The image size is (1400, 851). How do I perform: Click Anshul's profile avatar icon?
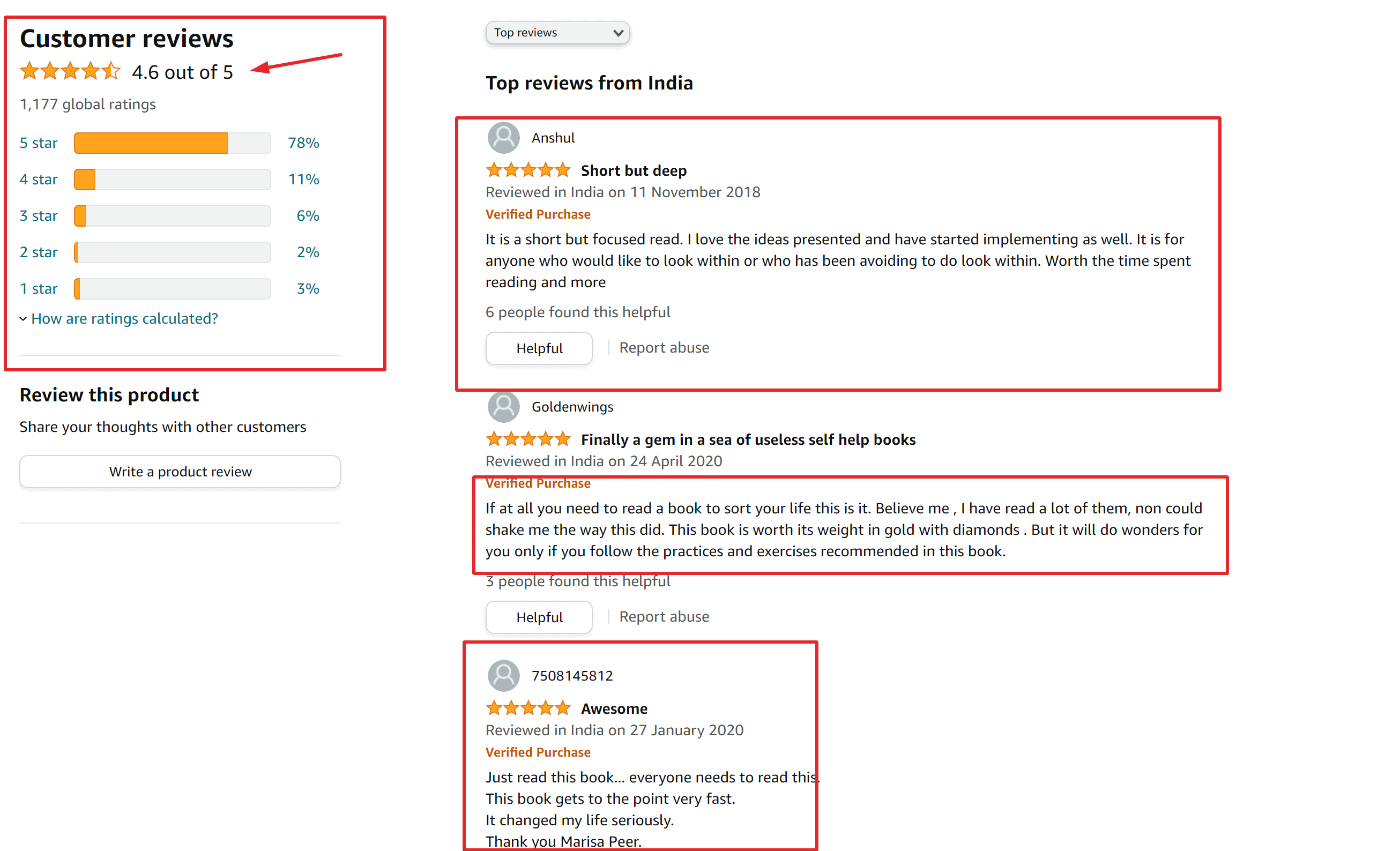[x=503, y=138]
